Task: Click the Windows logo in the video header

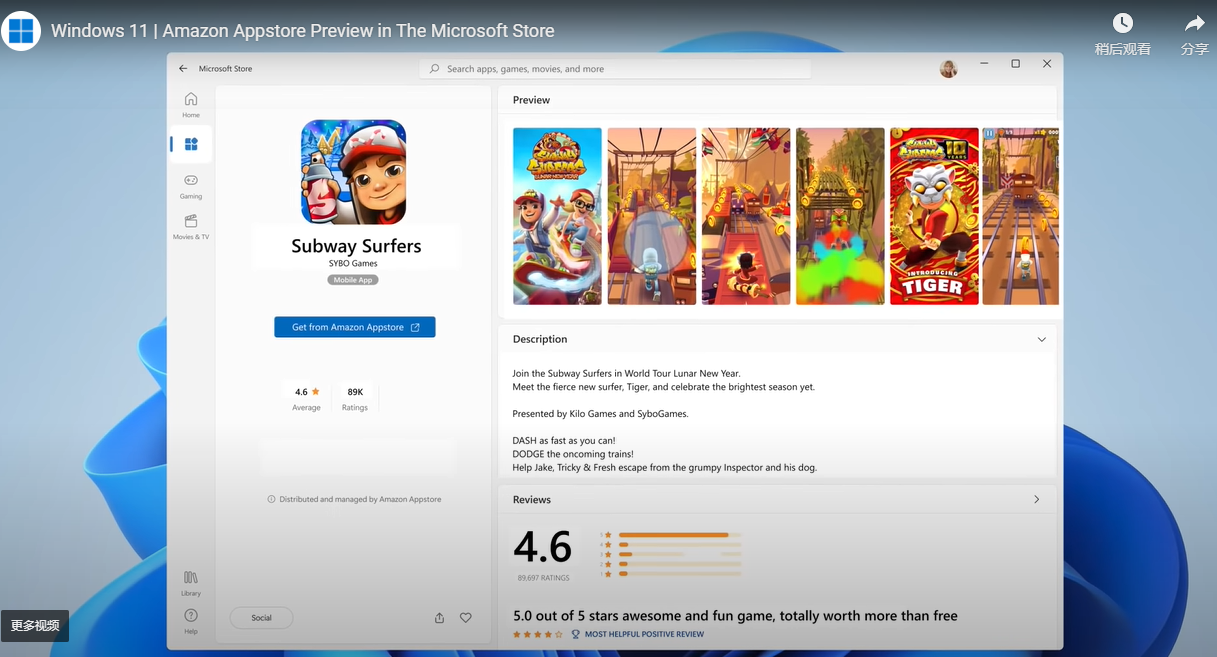Action: tap(21, 31)
